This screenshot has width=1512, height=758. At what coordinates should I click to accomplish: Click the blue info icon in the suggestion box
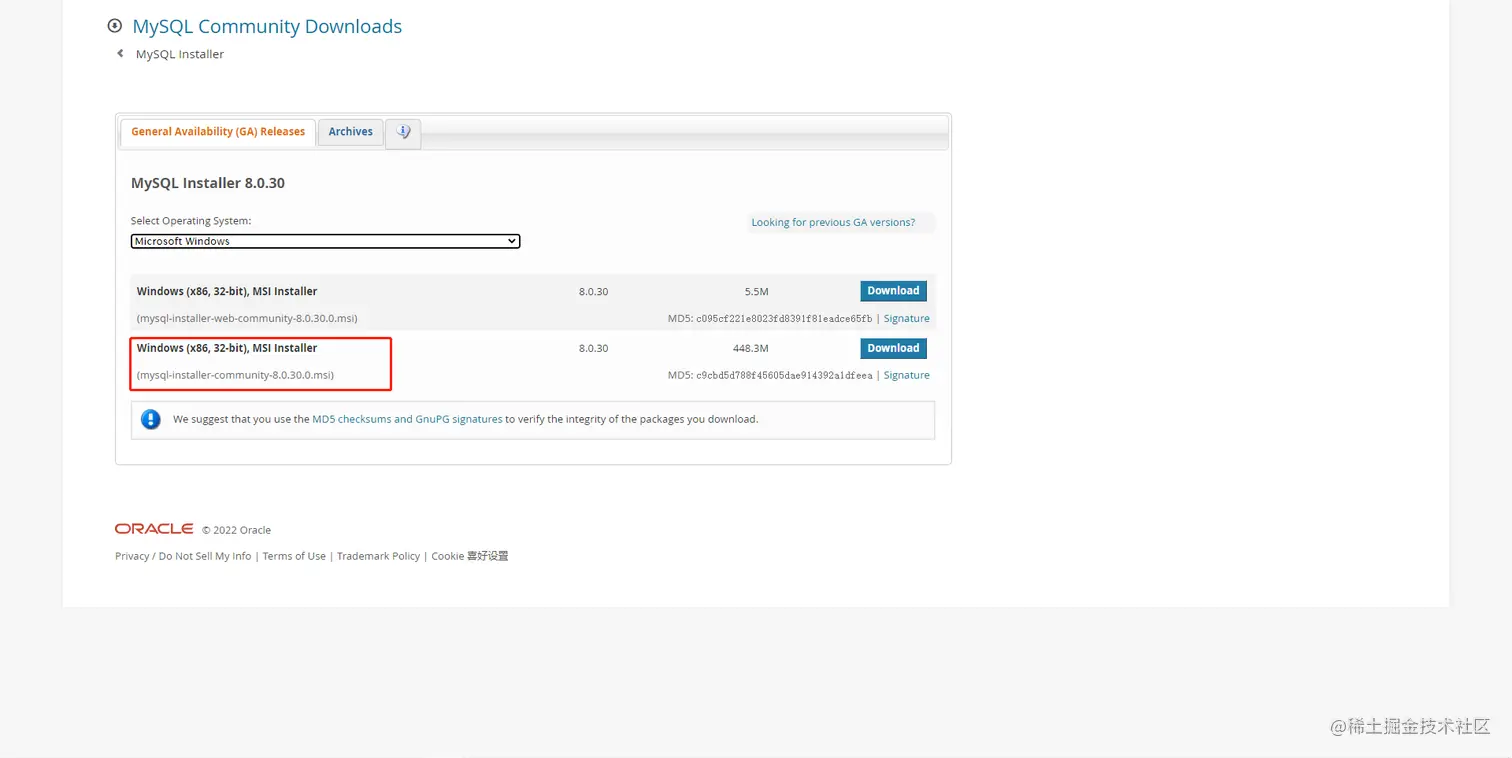(x=151, y=420)
